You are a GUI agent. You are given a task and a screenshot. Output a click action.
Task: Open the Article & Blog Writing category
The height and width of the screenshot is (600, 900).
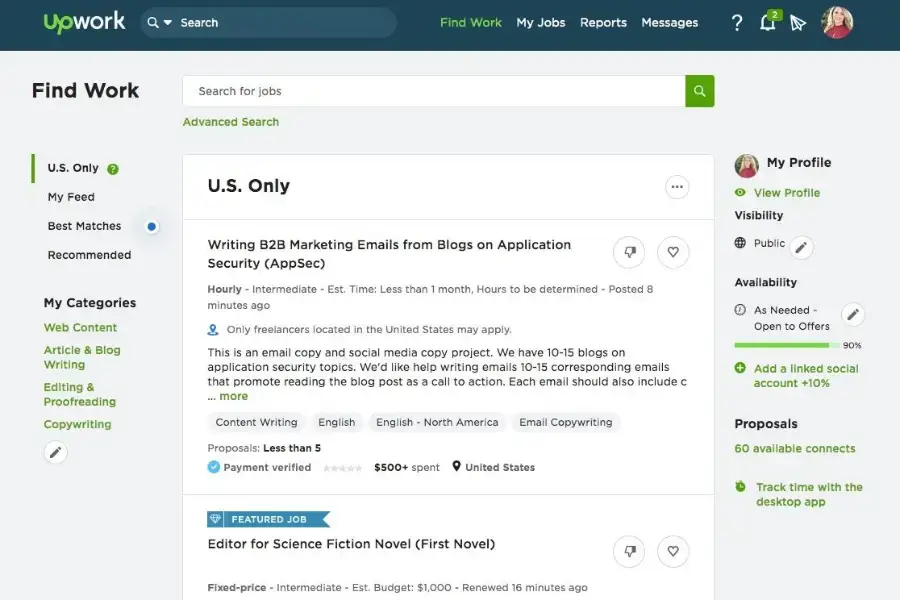coord(82,357)
